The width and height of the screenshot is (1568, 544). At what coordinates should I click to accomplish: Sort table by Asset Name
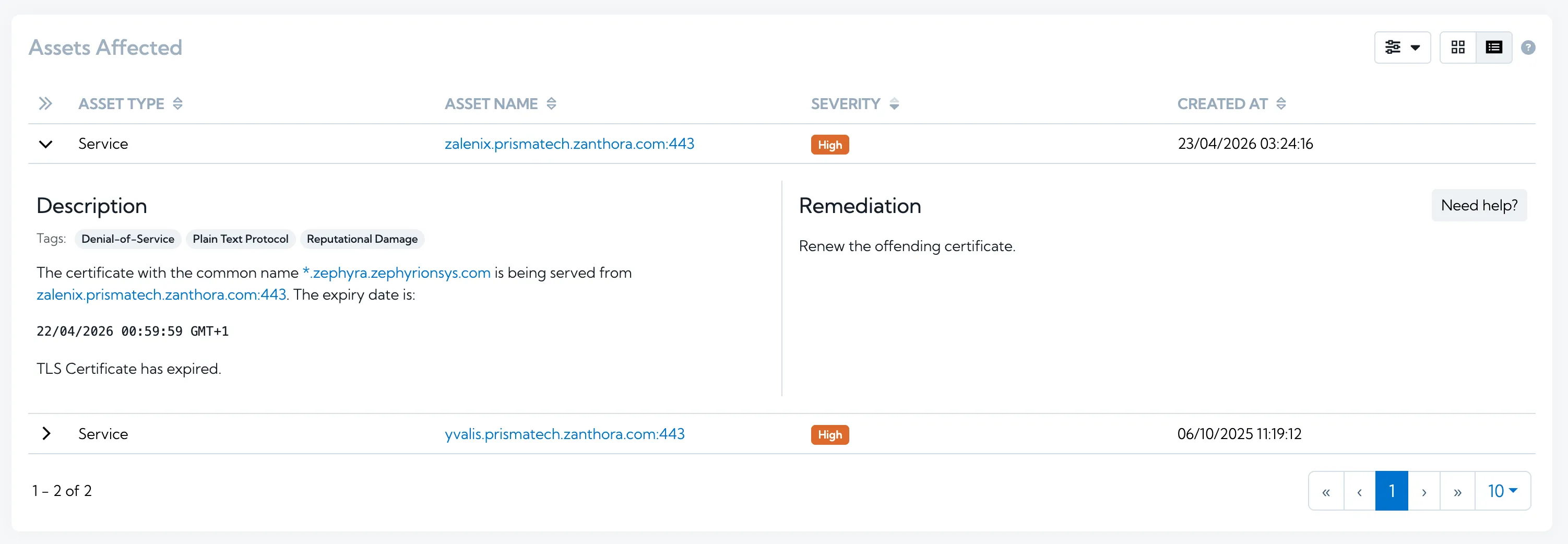coord(552,103)
